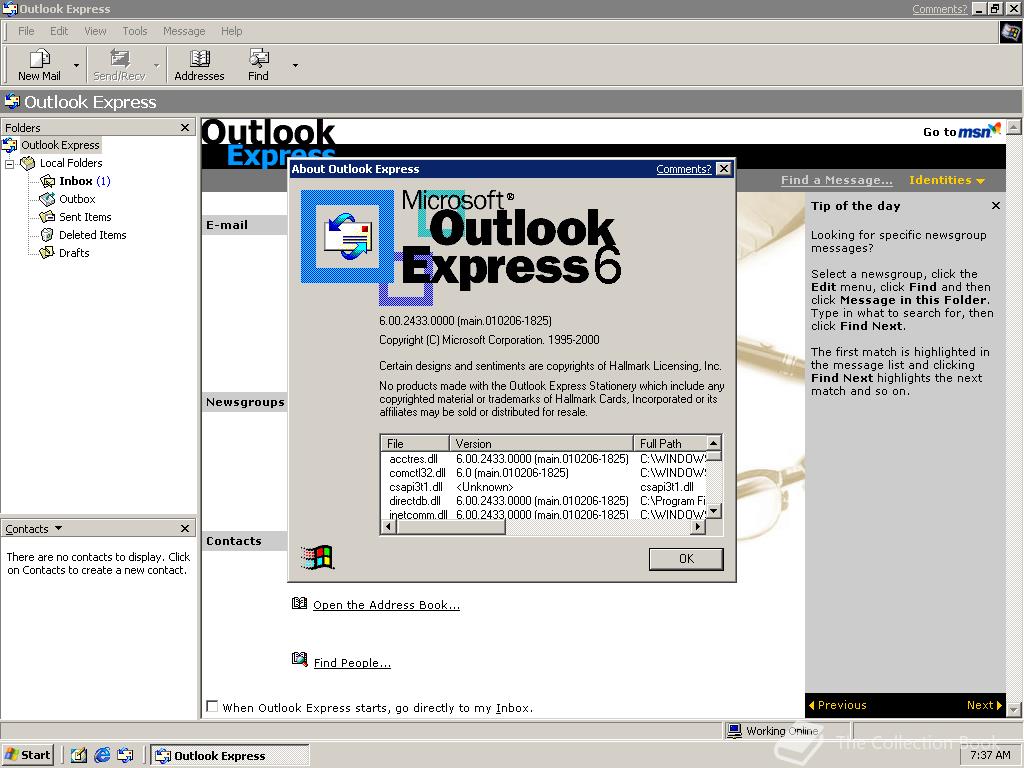Screen dimensions: 1024x768
Task: Select the Sent Items folder label
Action: [85, 217]
